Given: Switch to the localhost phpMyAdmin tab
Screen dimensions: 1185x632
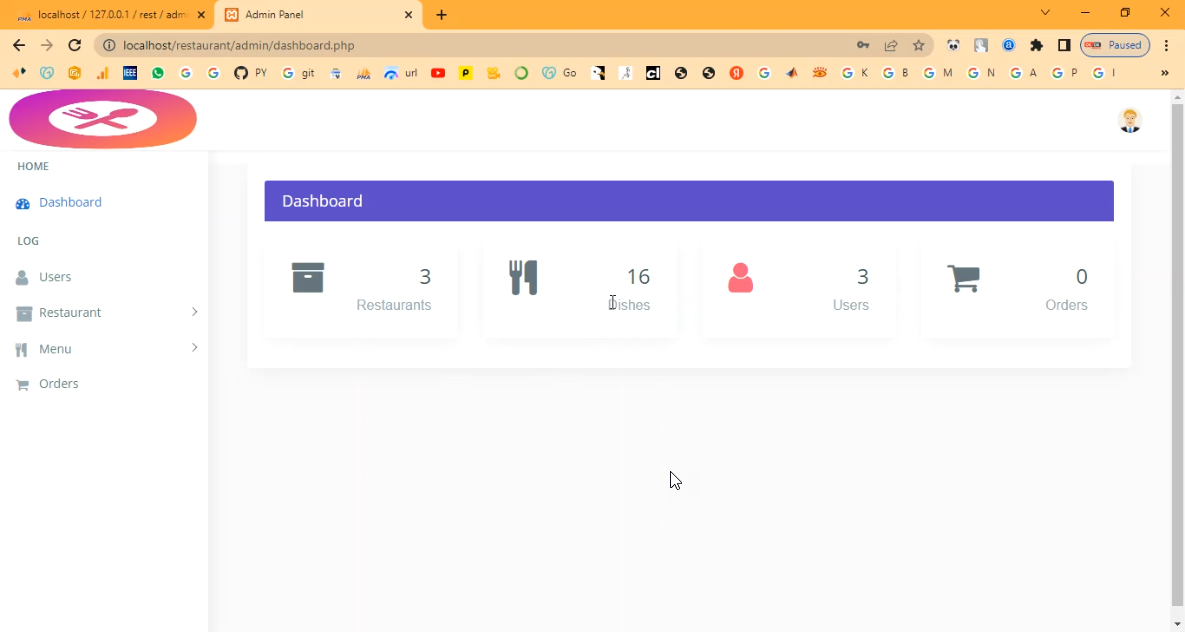Looking at the screenshot, I should pyautogui.click(x=110, y=15).
